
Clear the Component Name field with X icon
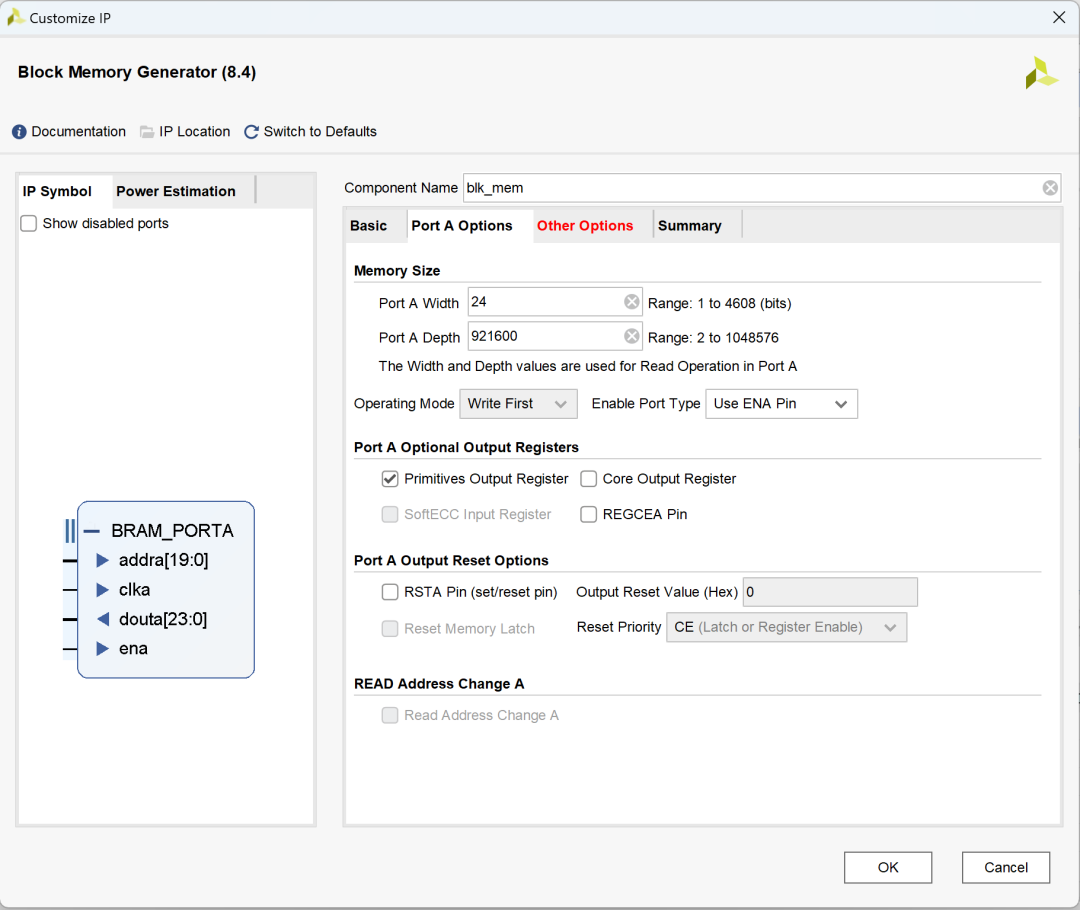tap(1049, 188)
